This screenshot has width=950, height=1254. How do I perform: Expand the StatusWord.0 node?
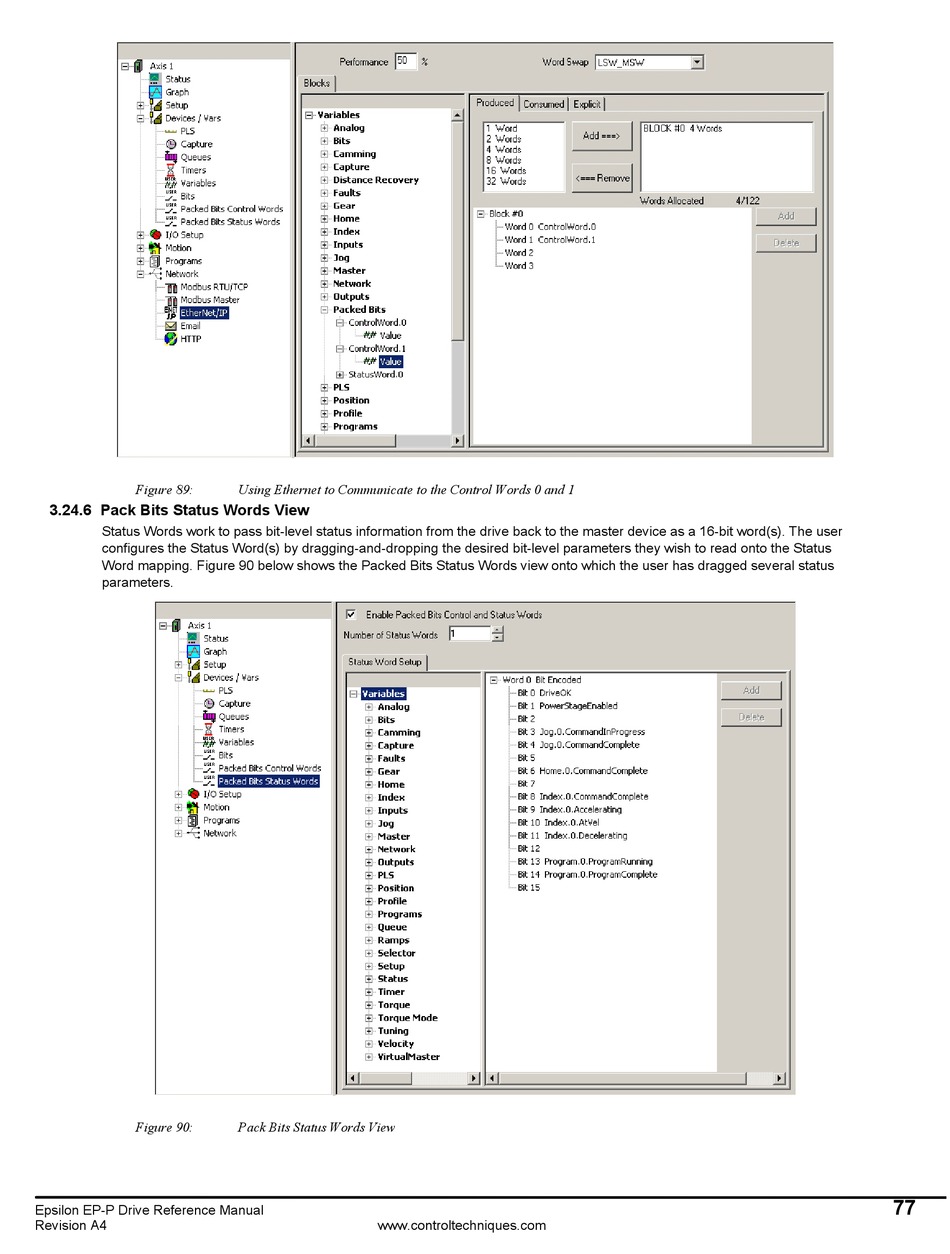point(340,375)
